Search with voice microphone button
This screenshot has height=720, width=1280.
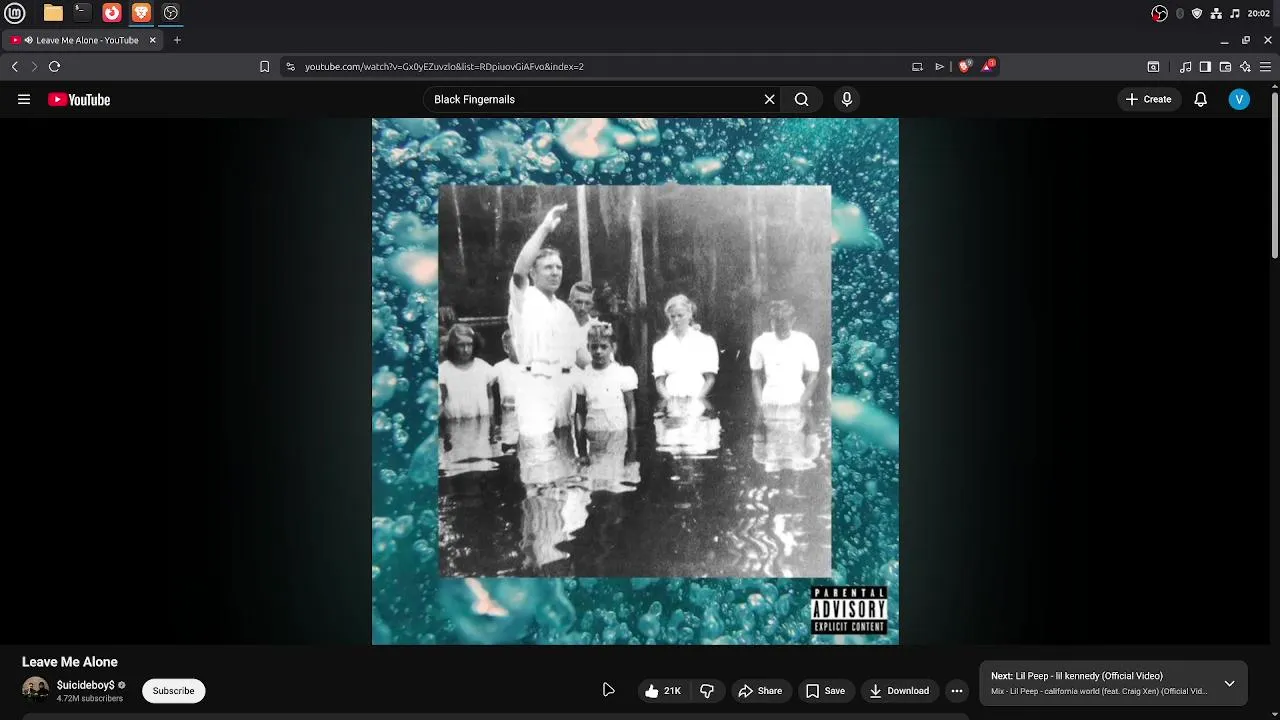click(847, 99)
